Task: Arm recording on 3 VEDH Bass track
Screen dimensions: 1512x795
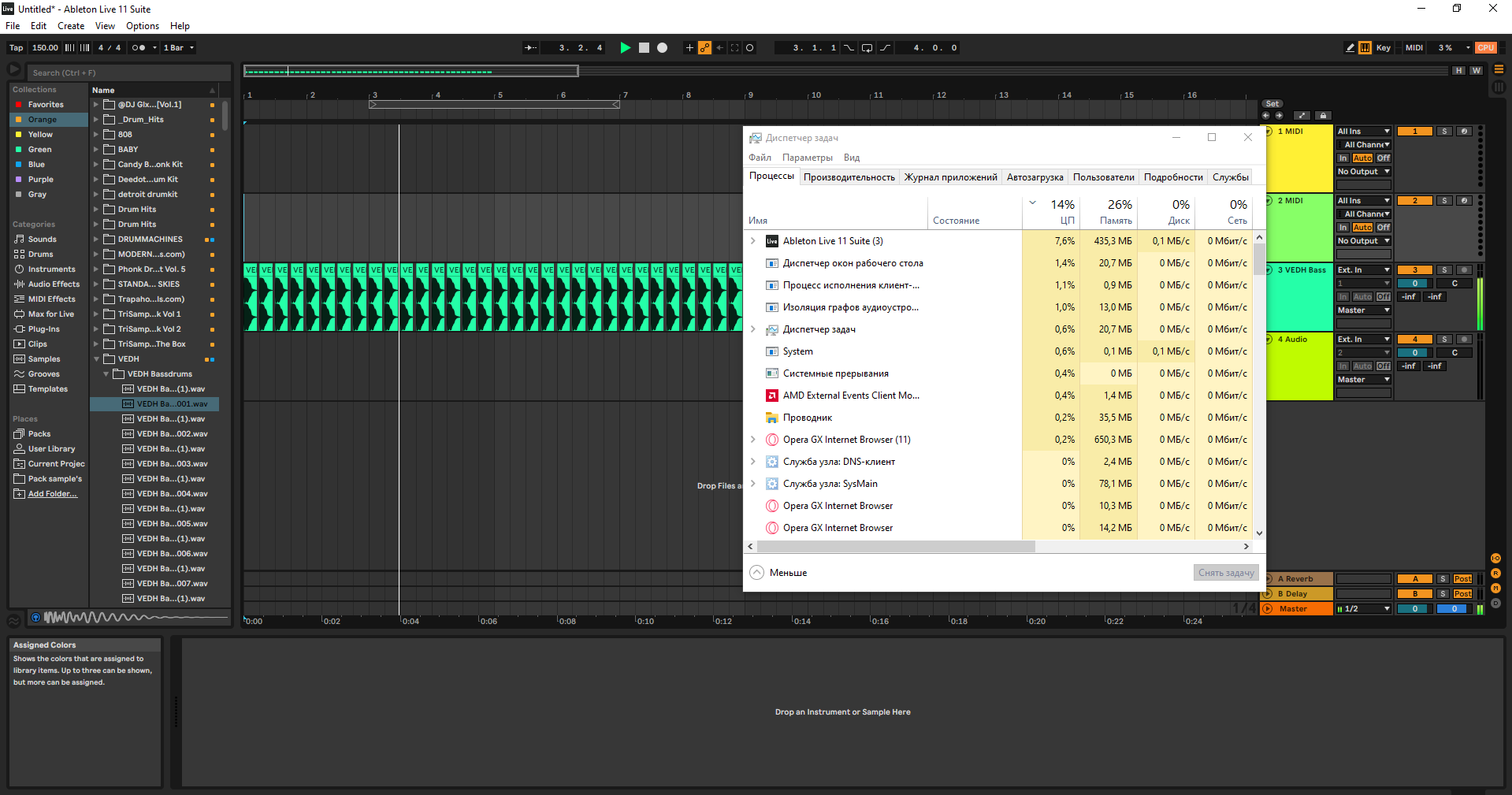Action: (1465, 270)
